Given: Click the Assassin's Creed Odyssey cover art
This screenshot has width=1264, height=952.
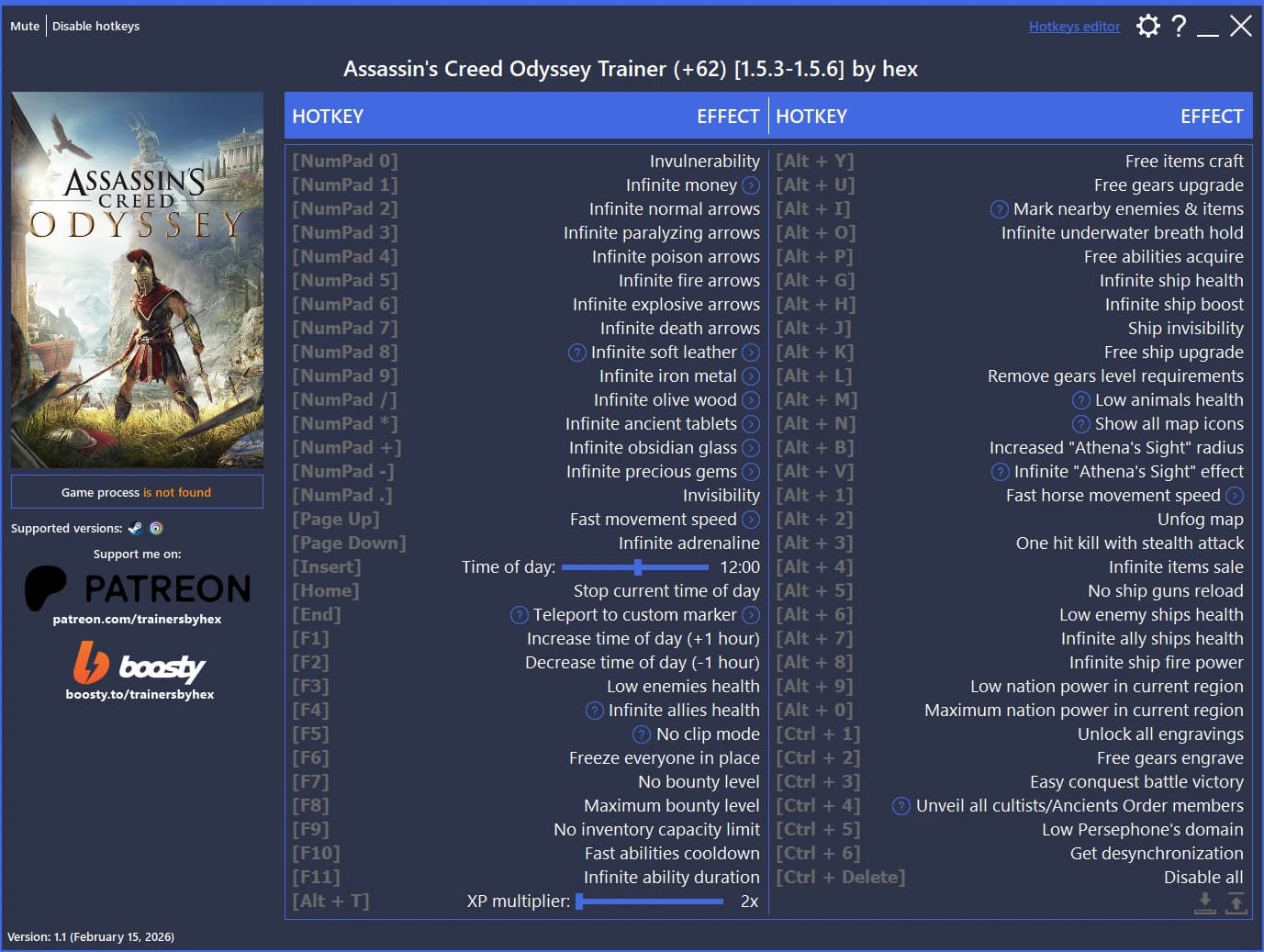Looking at the screenshot, I should [x=137, y=280].
